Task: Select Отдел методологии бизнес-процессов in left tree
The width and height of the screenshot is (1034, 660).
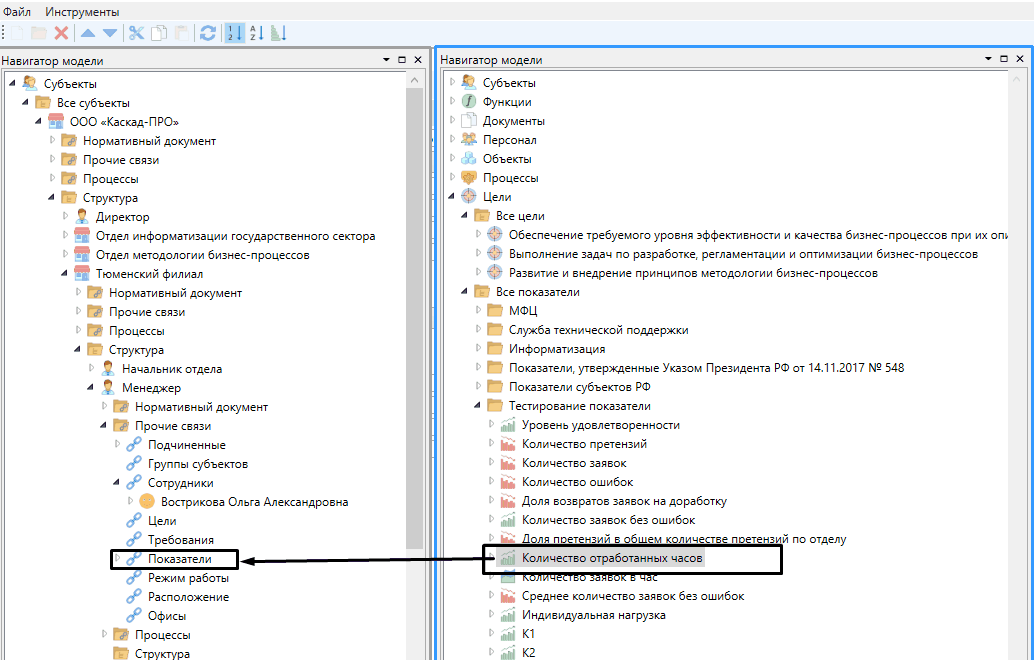Action: click(202, 255)
